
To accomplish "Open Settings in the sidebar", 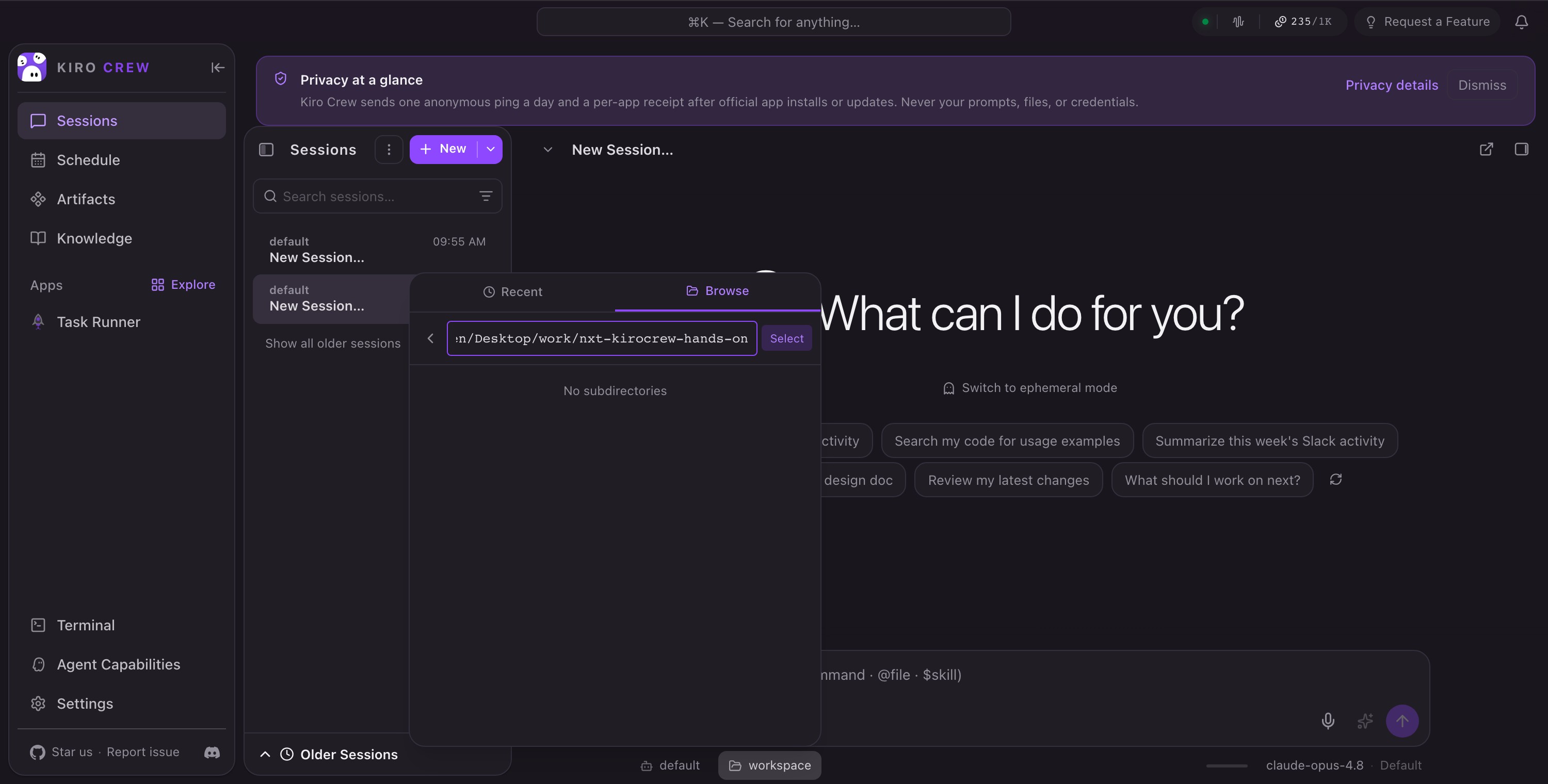I will [121, 704].
